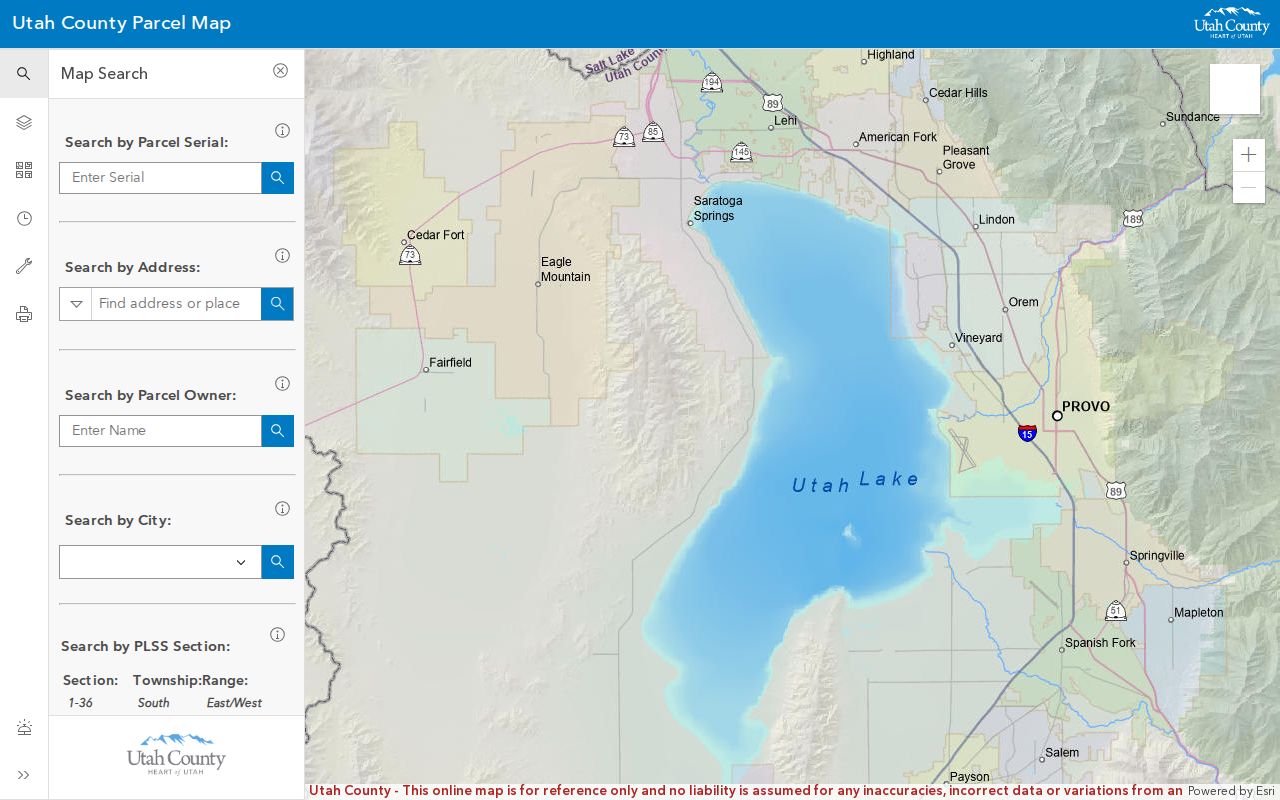Run the parcel owner search button
The image size is (1280, 800).
(277, 430)
